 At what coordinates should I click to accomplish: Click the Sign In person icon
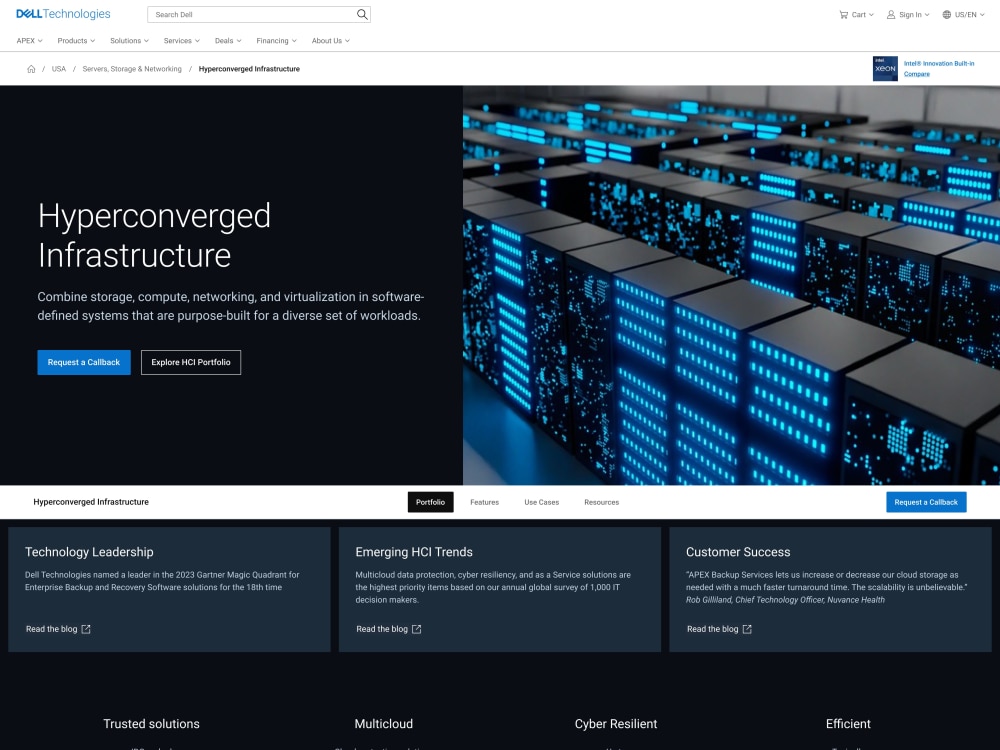tap(891, 14)
